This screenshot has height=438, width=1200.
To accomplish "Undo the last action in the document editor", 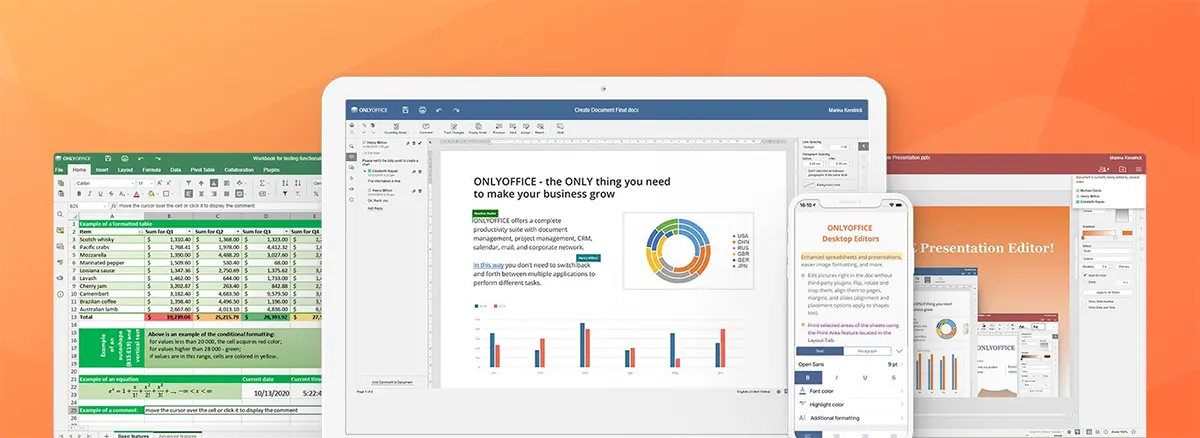I will click(439, 110).
